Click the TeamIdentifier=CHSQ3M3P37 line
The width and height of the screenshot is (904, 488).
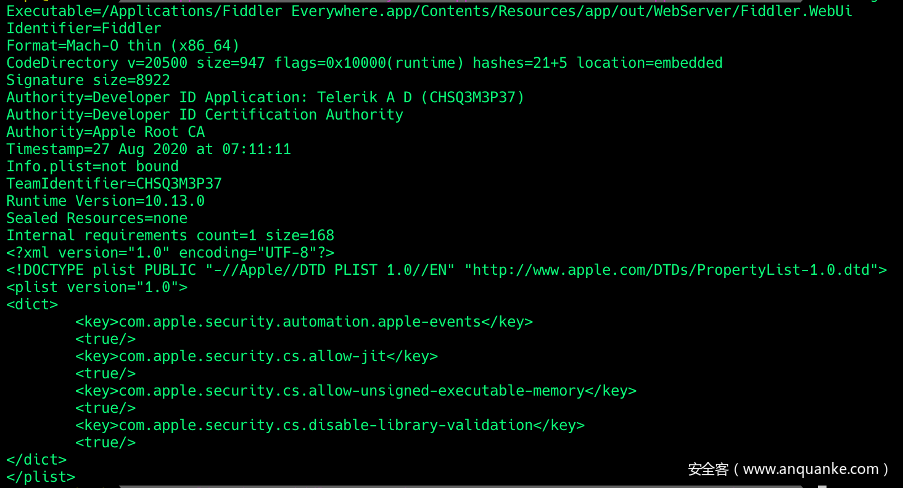pyautogui.click(x=114, y=184)
